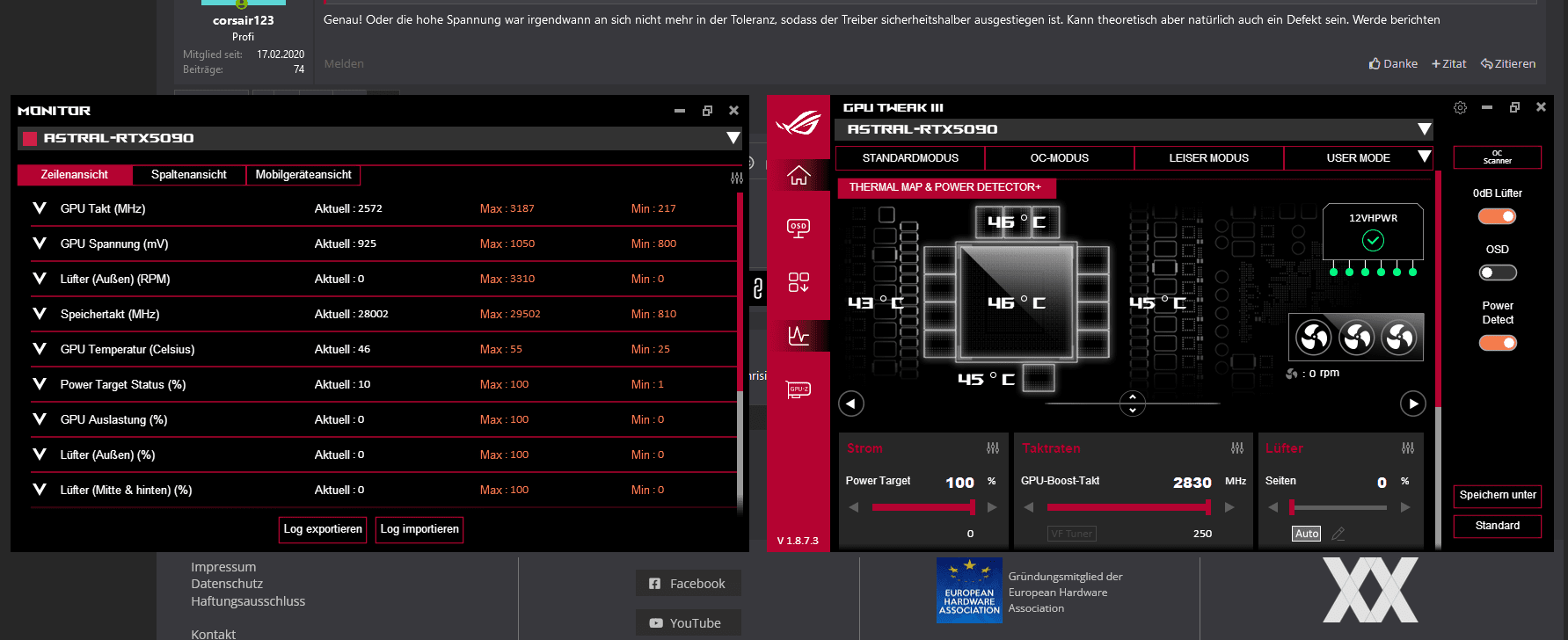Screen dimensions: 1568x640
Task: Click the Standard reset button
Action: [1498, 526]
